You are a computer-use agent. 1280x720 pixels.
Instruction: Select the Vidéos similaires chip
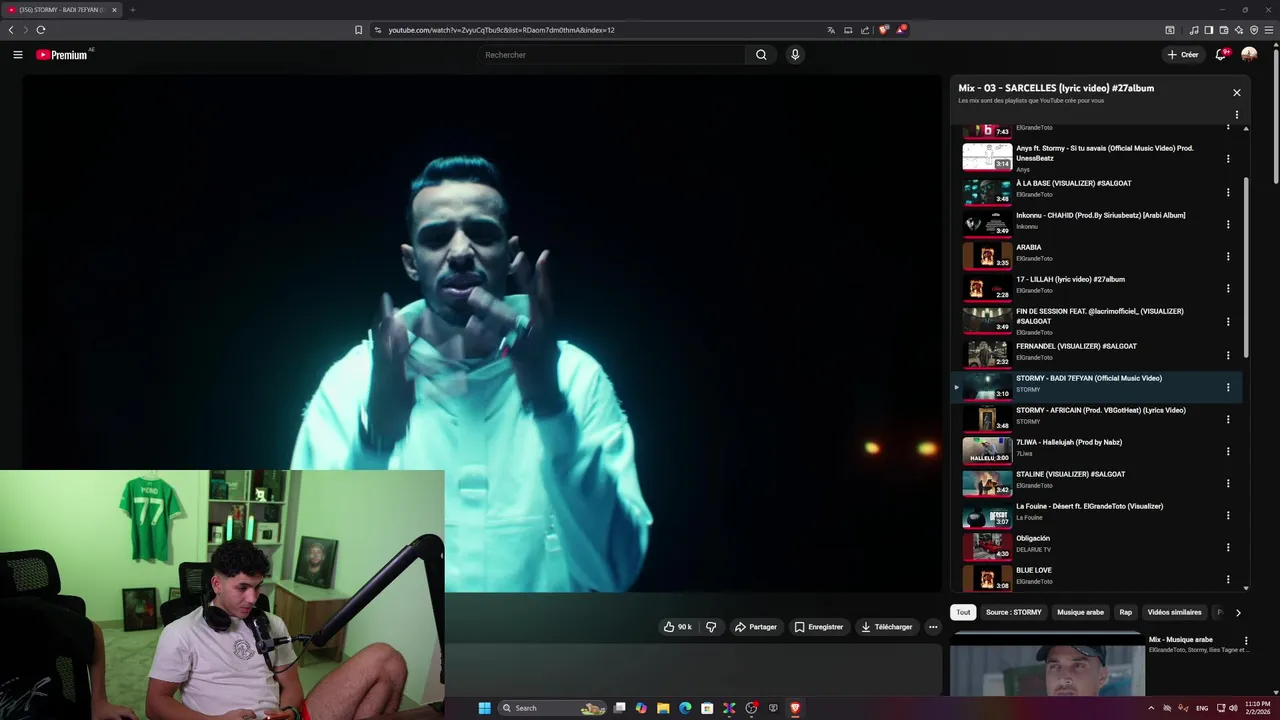[1174, 612]
